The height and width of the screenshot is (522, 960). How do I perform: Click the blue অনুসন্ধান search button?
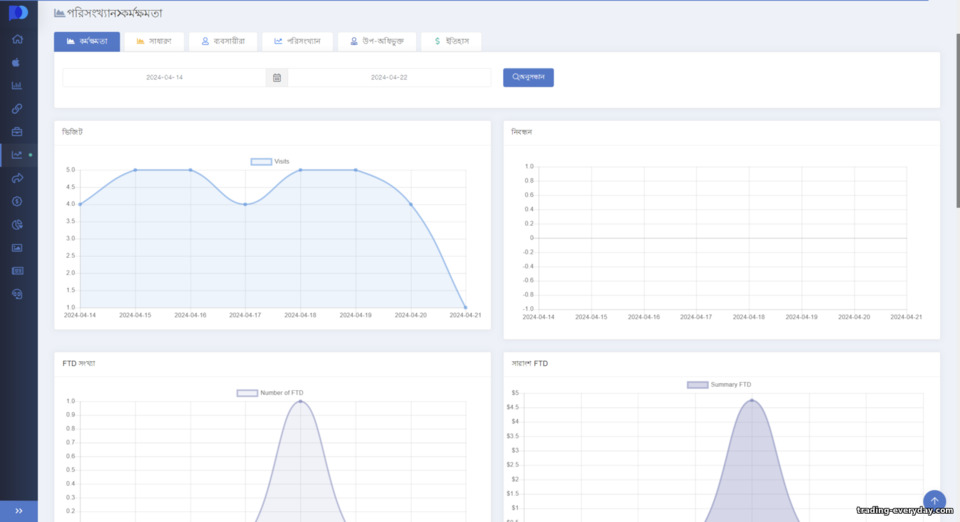click(528, 77)
